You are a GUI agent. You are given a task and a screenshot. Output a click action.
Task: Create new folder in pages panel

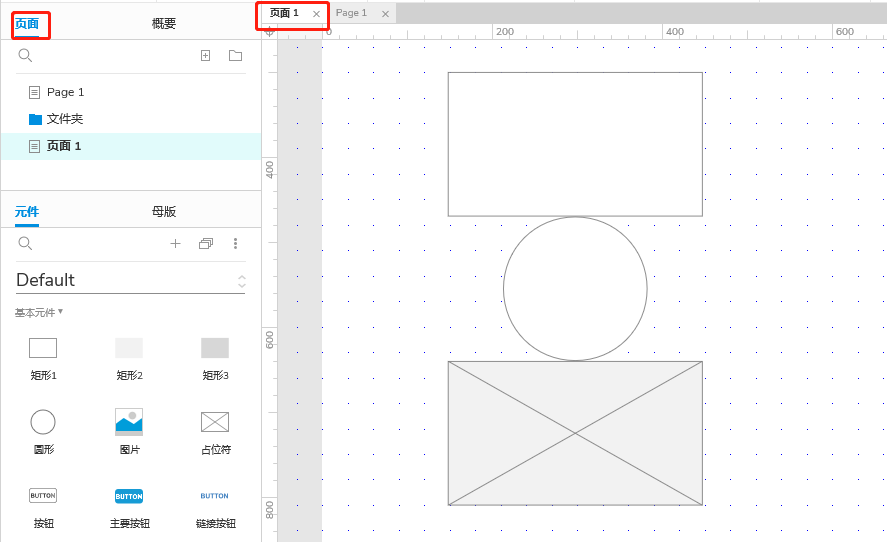235,55
